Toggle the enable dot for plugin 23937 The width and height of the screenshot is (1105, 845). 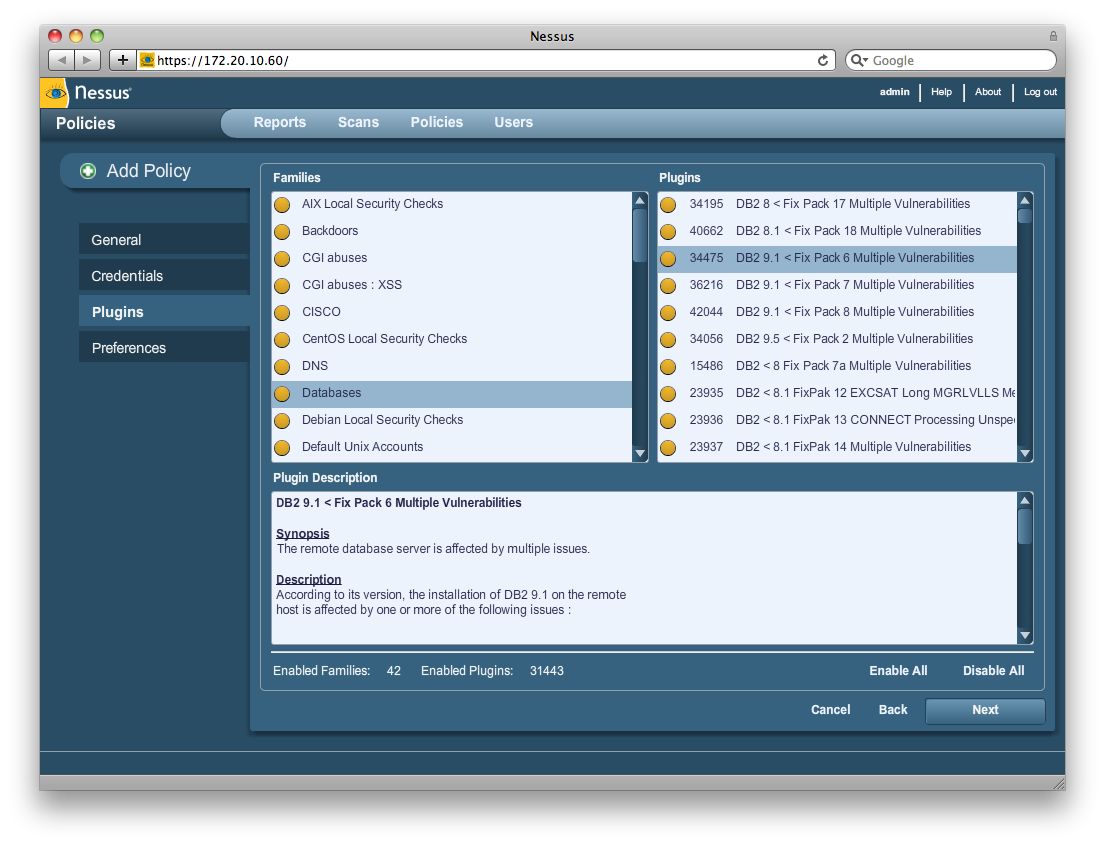coord(668,448)
